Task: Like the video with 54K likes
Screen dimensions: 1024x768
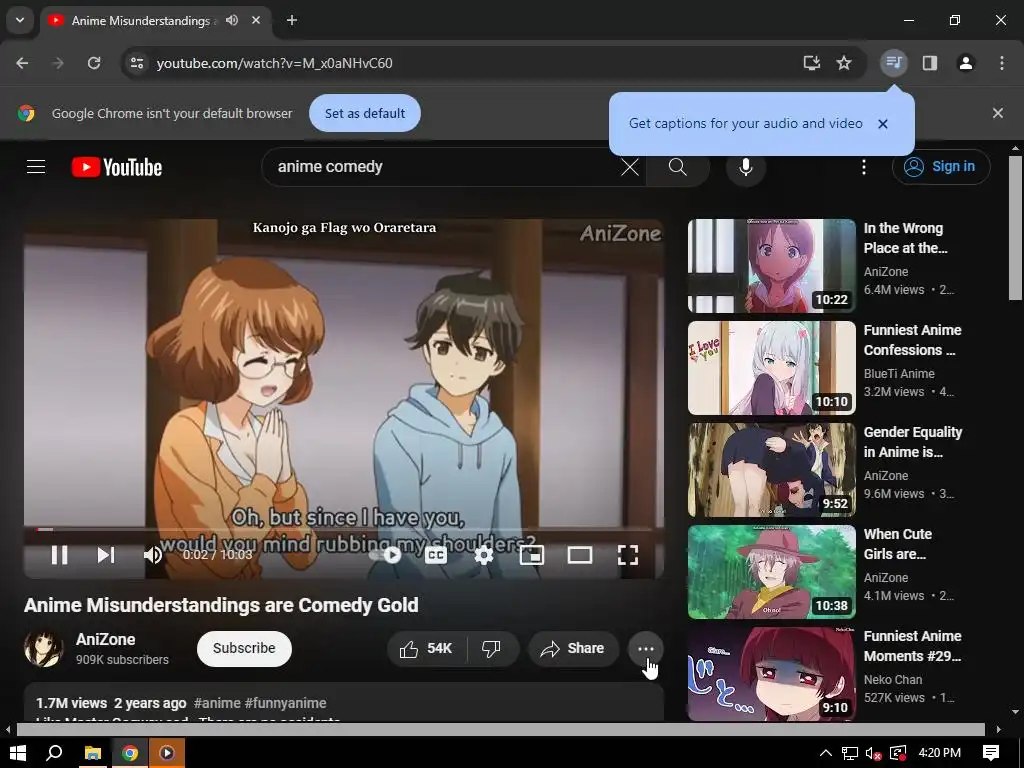Action: point(427,648)
